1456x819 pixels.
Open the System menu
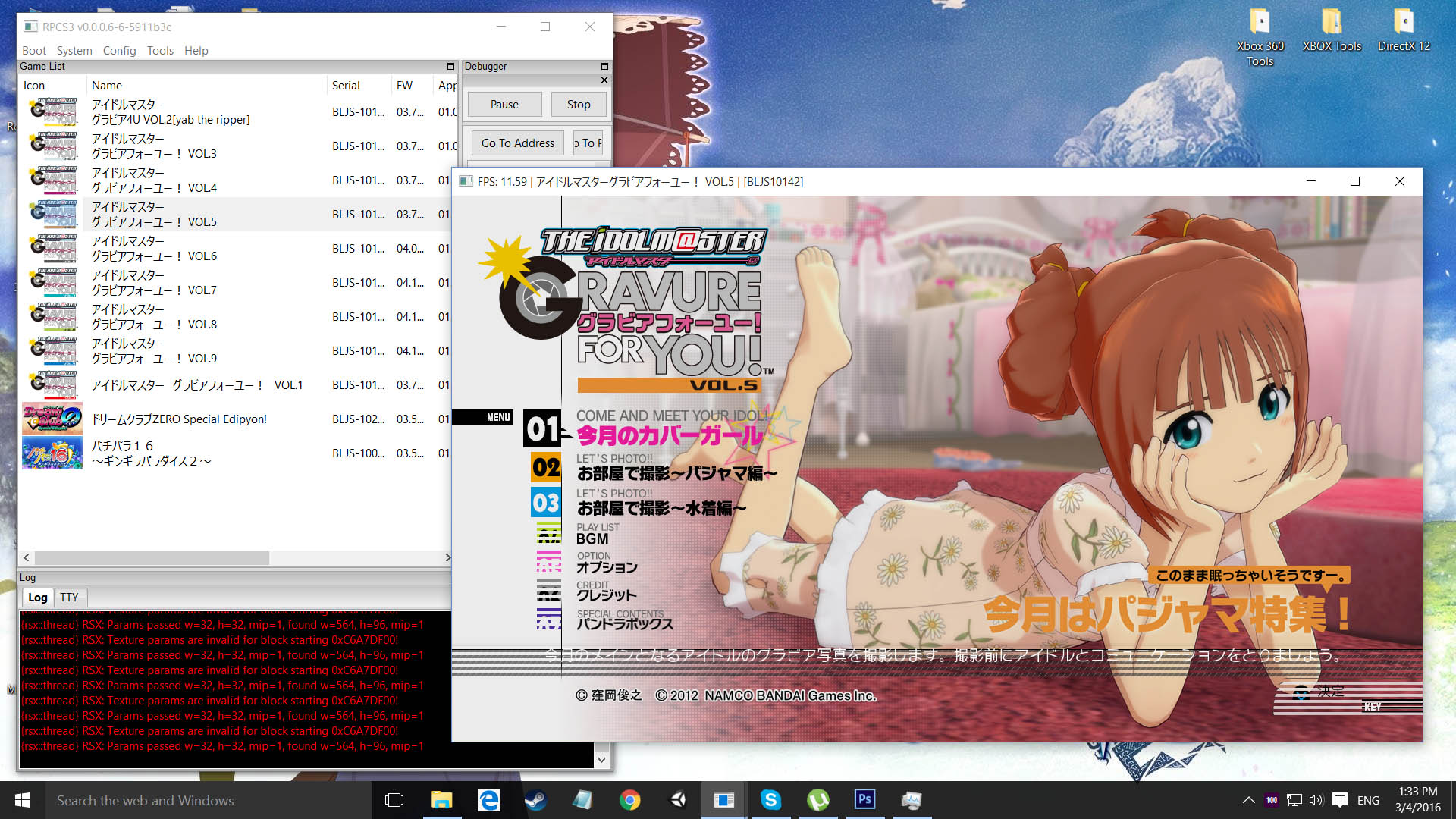tap(74, 50)
